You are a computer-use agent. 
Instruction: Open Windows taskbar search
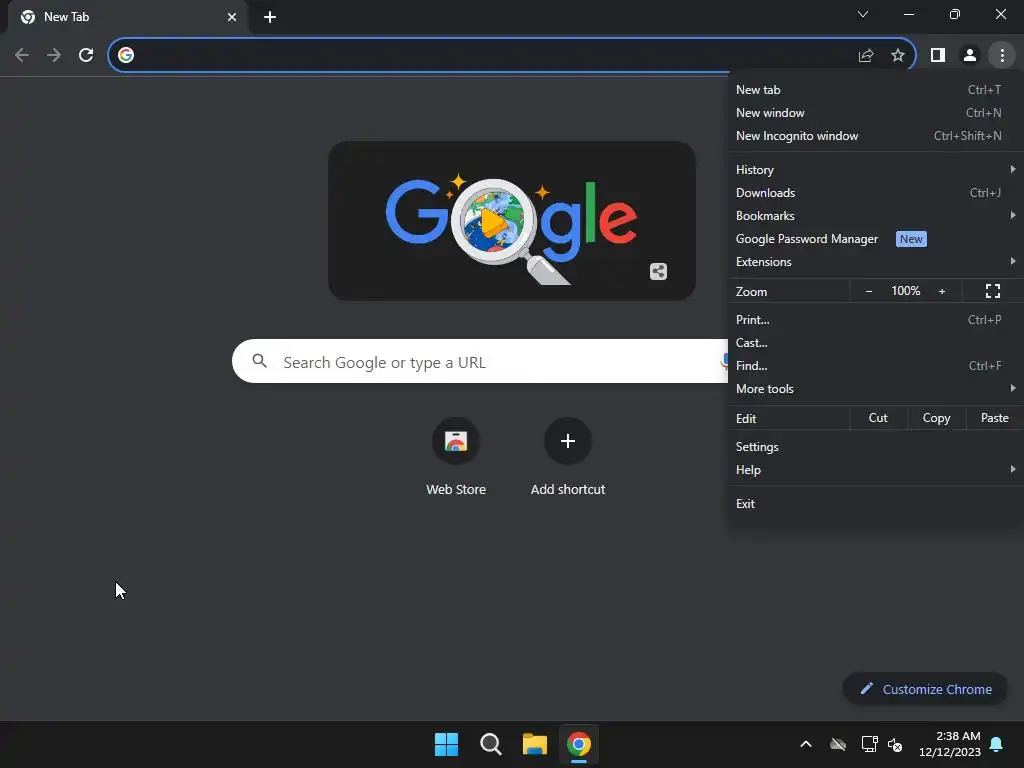[x=490, y=744]
